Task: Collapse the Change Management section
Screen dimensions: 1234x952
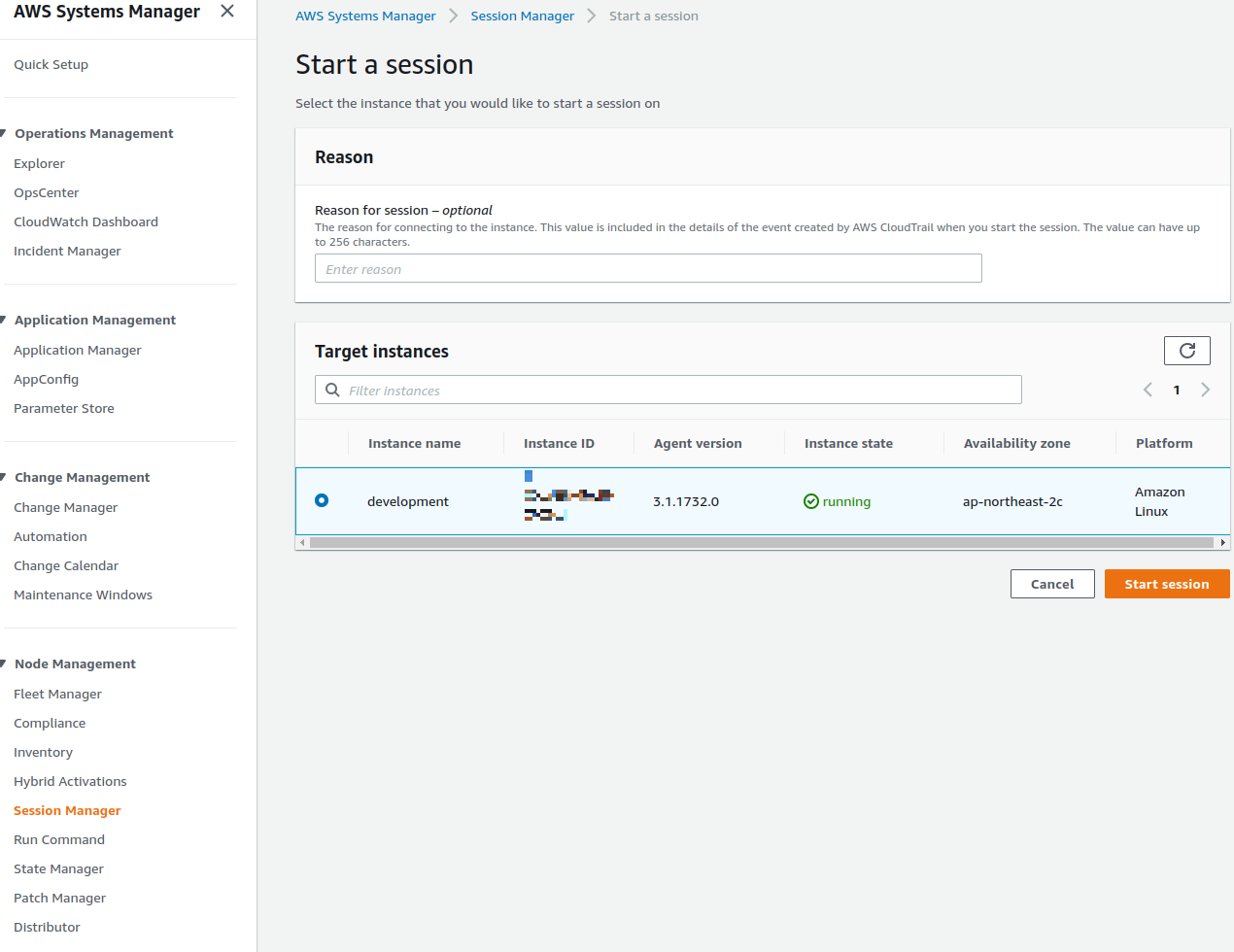Action: coord(4,477)
